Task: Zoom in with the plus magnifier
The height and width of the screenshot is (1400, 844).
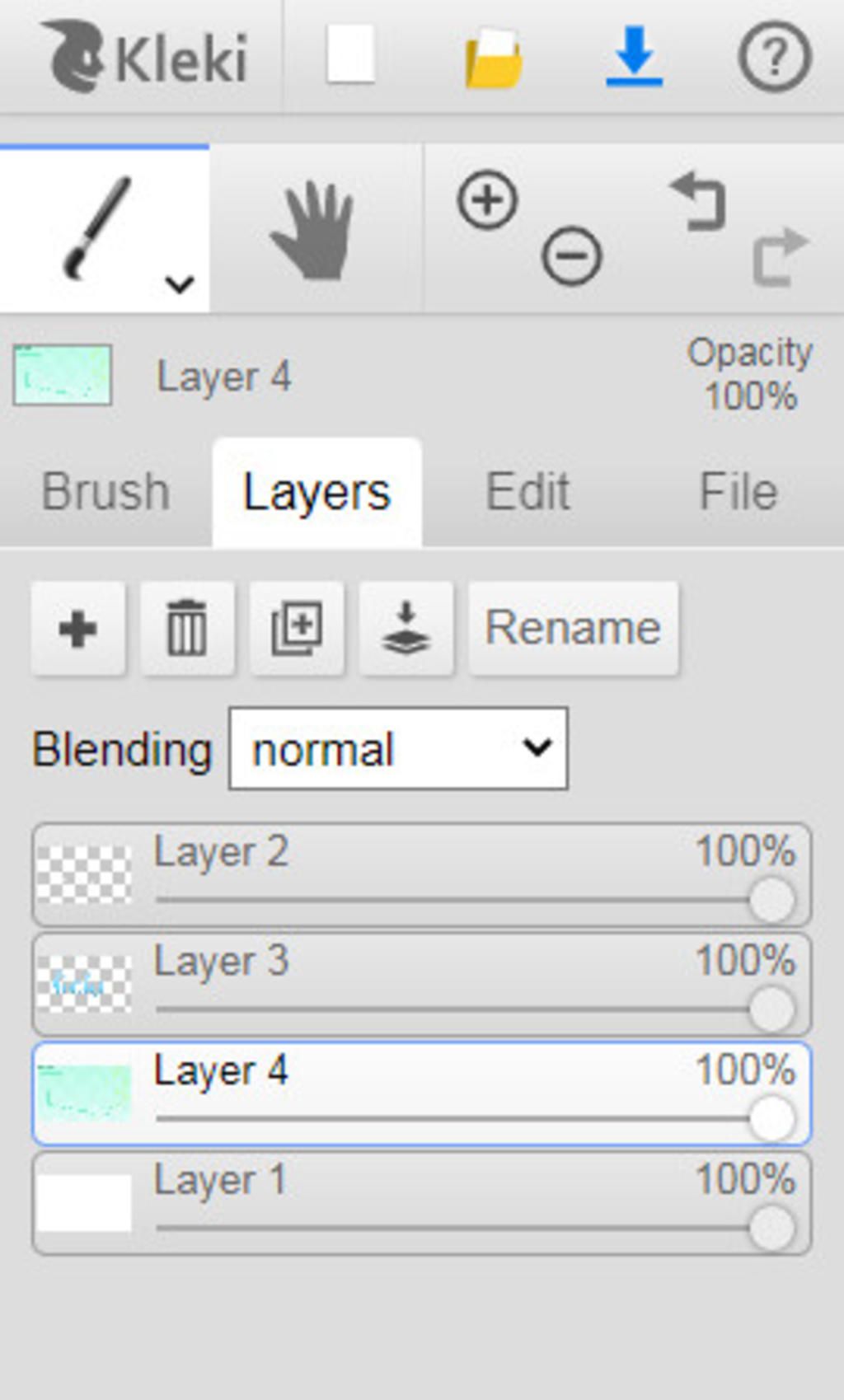Action: coord(487,200)
